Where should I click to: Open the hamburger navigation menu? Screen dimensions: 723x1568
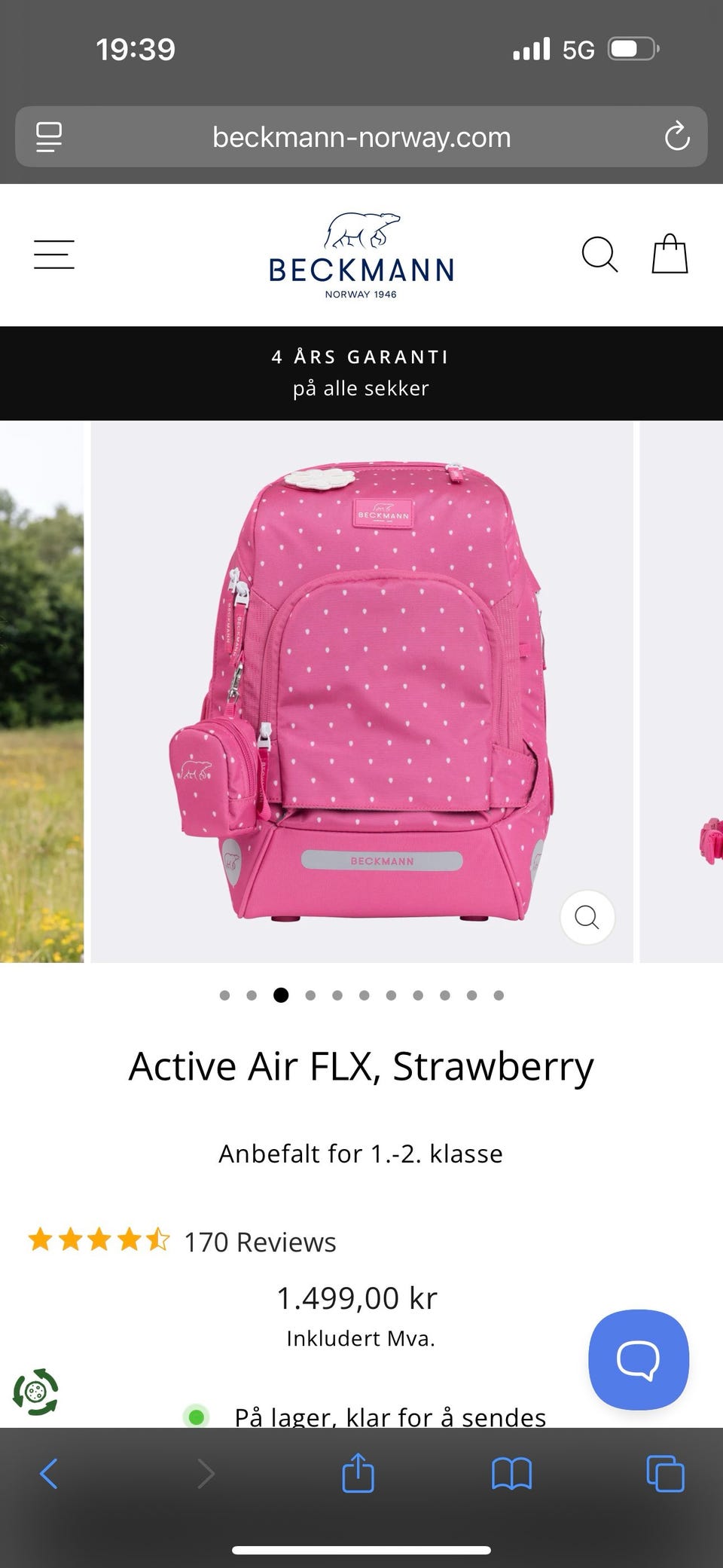54,255
